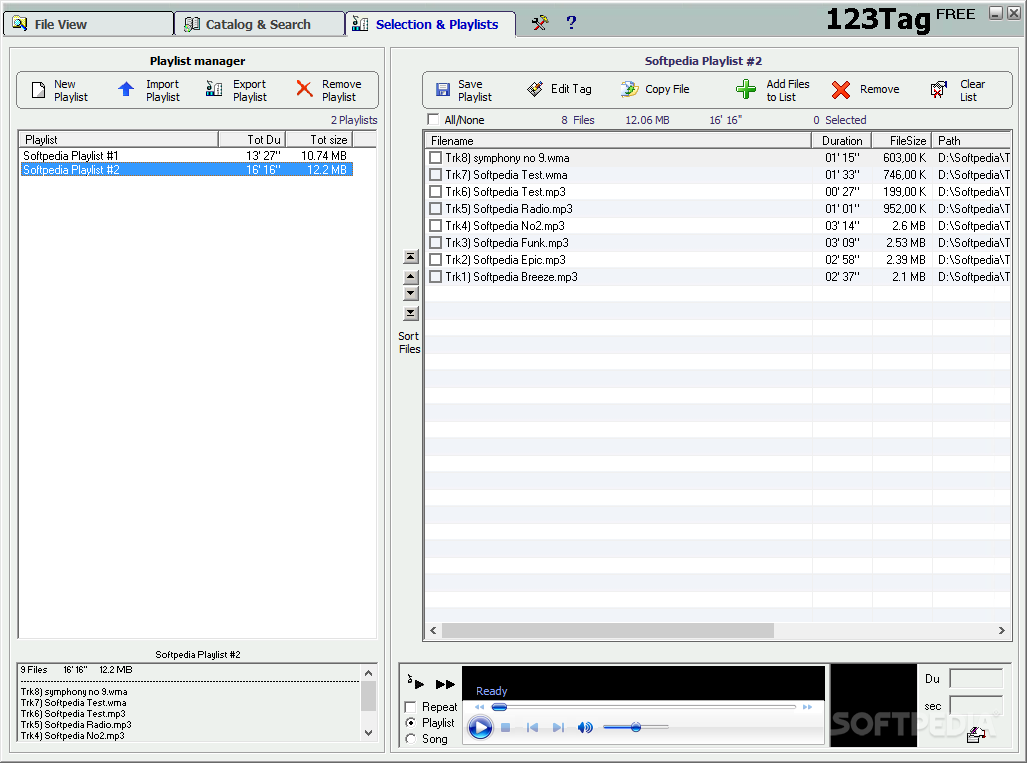This screenshot has width=1027, height=763.
Task: Click the Import Playlist blue arrow icon
Action: click(126, 89)
